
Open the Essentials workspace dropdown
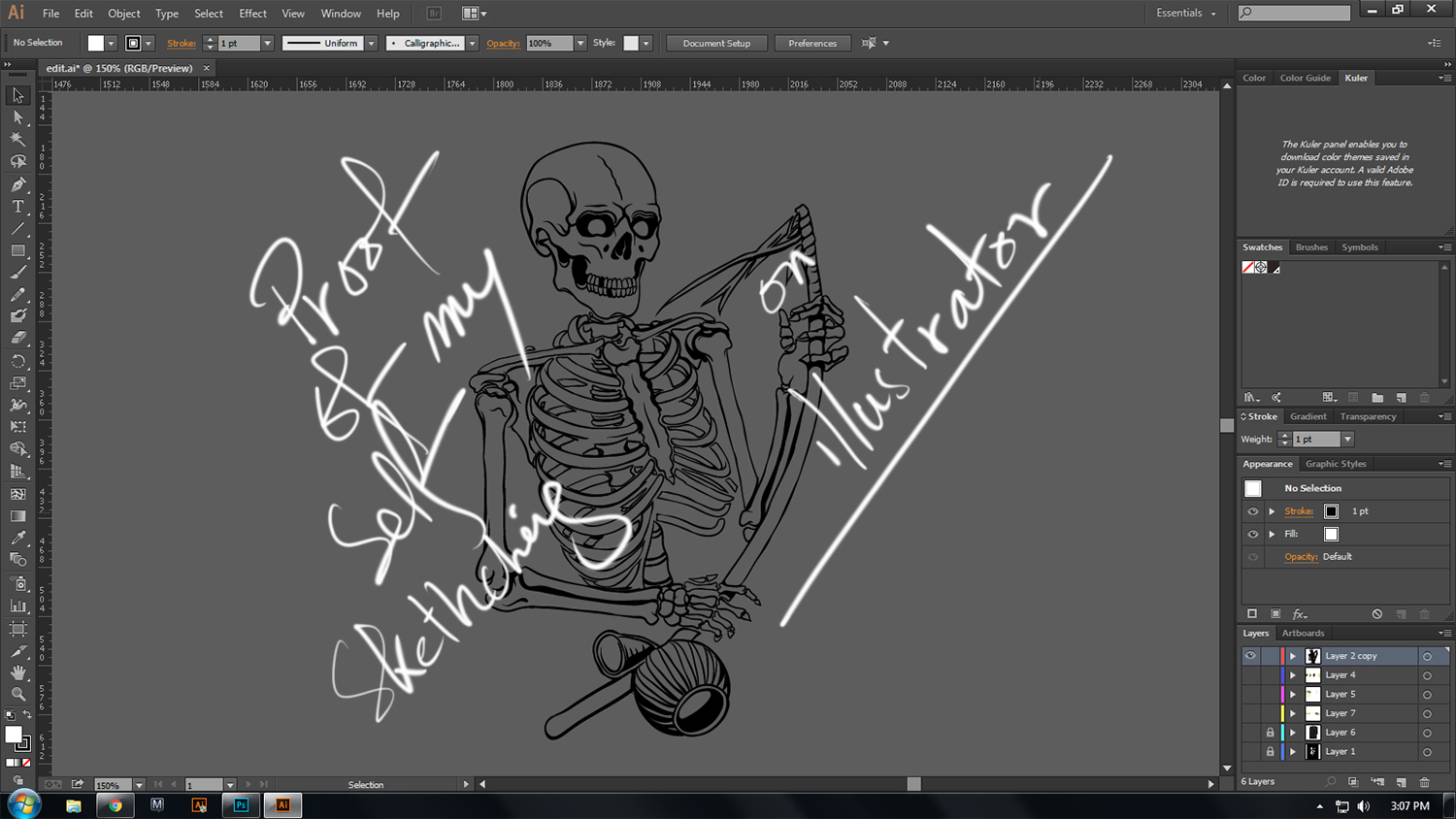tap(1185, 14)
